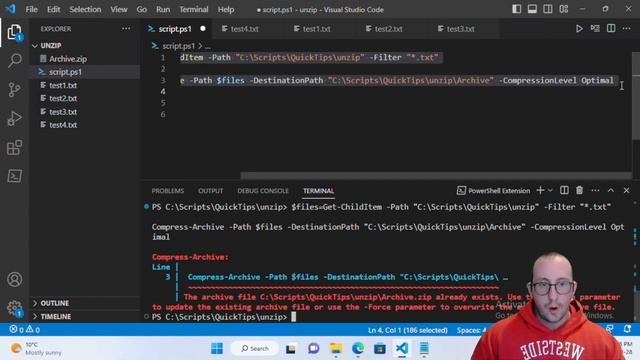Open the Source Control view

[14, 89]
